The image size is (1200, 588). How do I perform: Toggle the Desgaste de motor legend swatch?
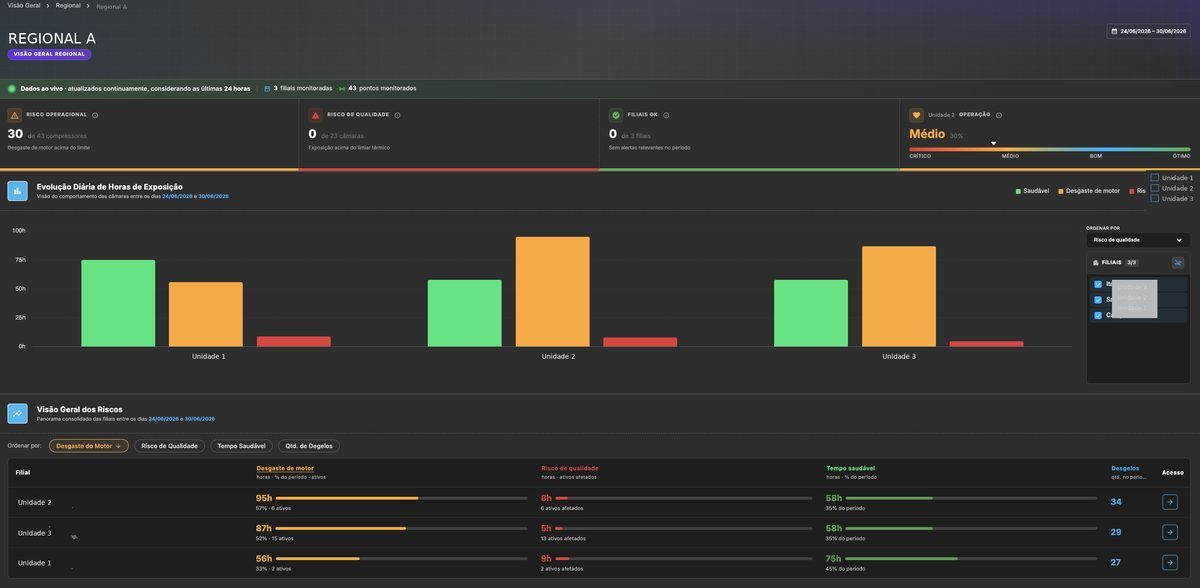pyautogui.click(x=1061, y=191)
